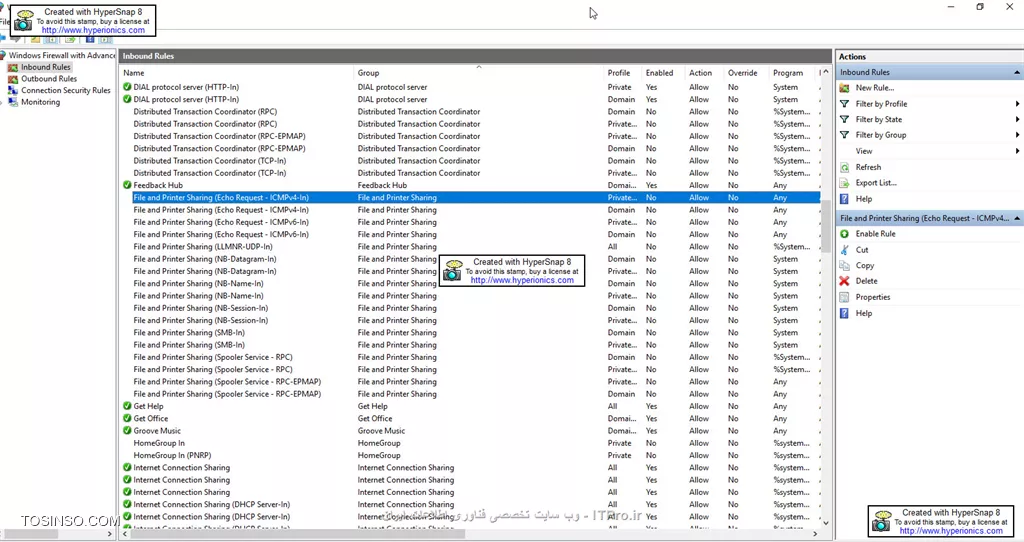Click the Refresh icon in Actions pane
This screenshot has height=542, width=1024.
(844, 167)
